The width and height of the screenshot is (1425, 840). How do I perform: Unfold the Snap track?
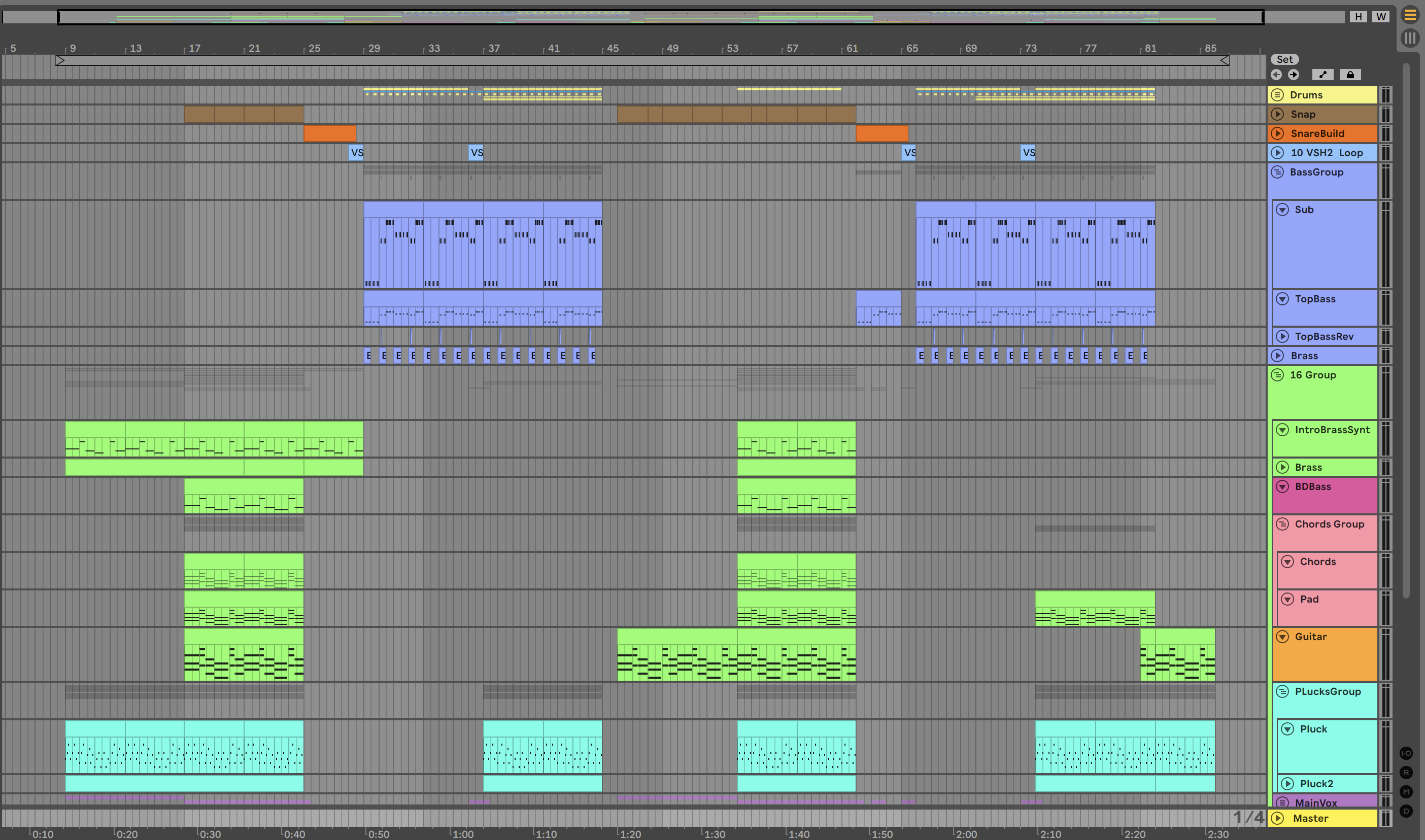point(1277,114)
